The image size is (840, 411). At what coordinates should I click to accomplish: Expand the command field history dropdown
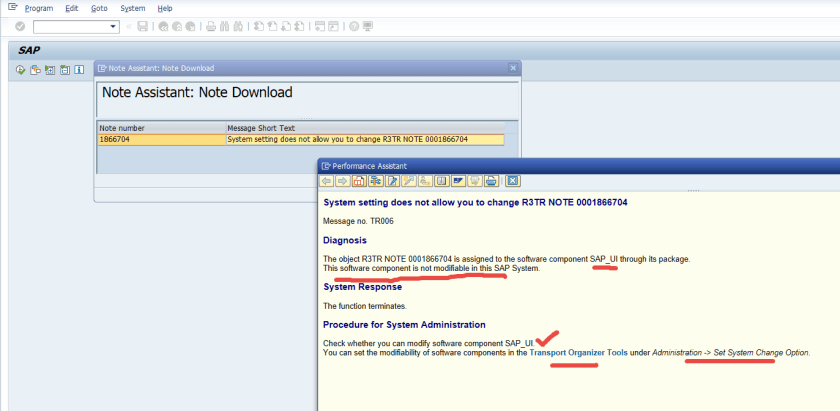pos(114,27)
